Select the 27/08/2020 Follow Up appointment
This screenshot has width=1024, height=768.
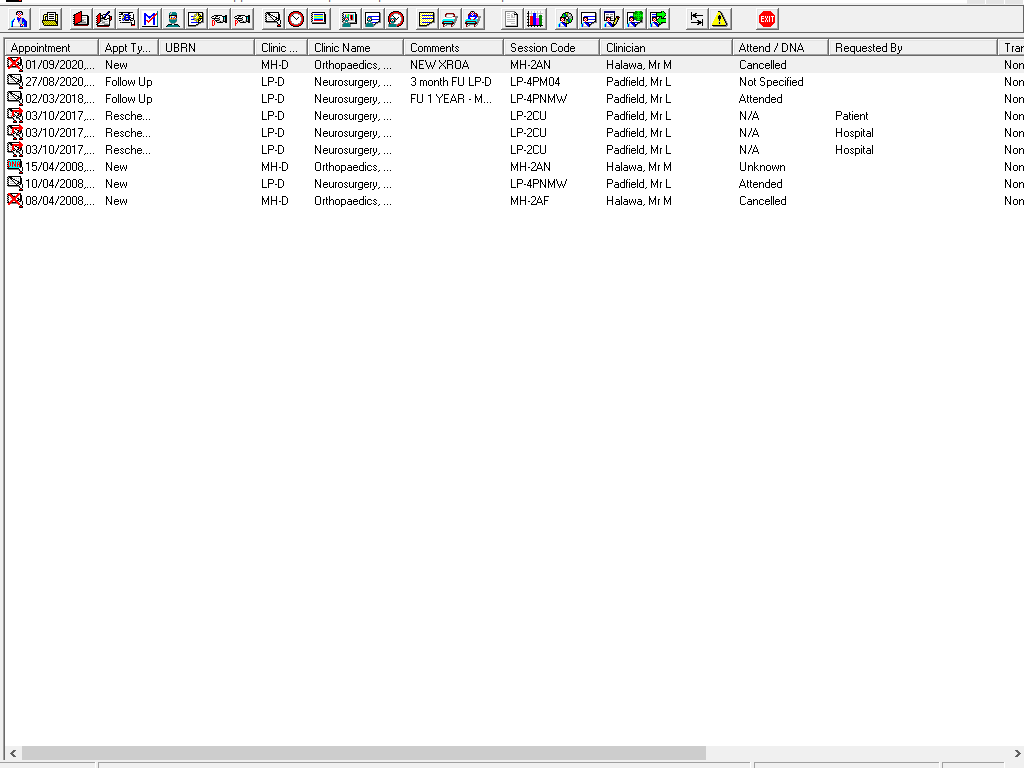513,82
